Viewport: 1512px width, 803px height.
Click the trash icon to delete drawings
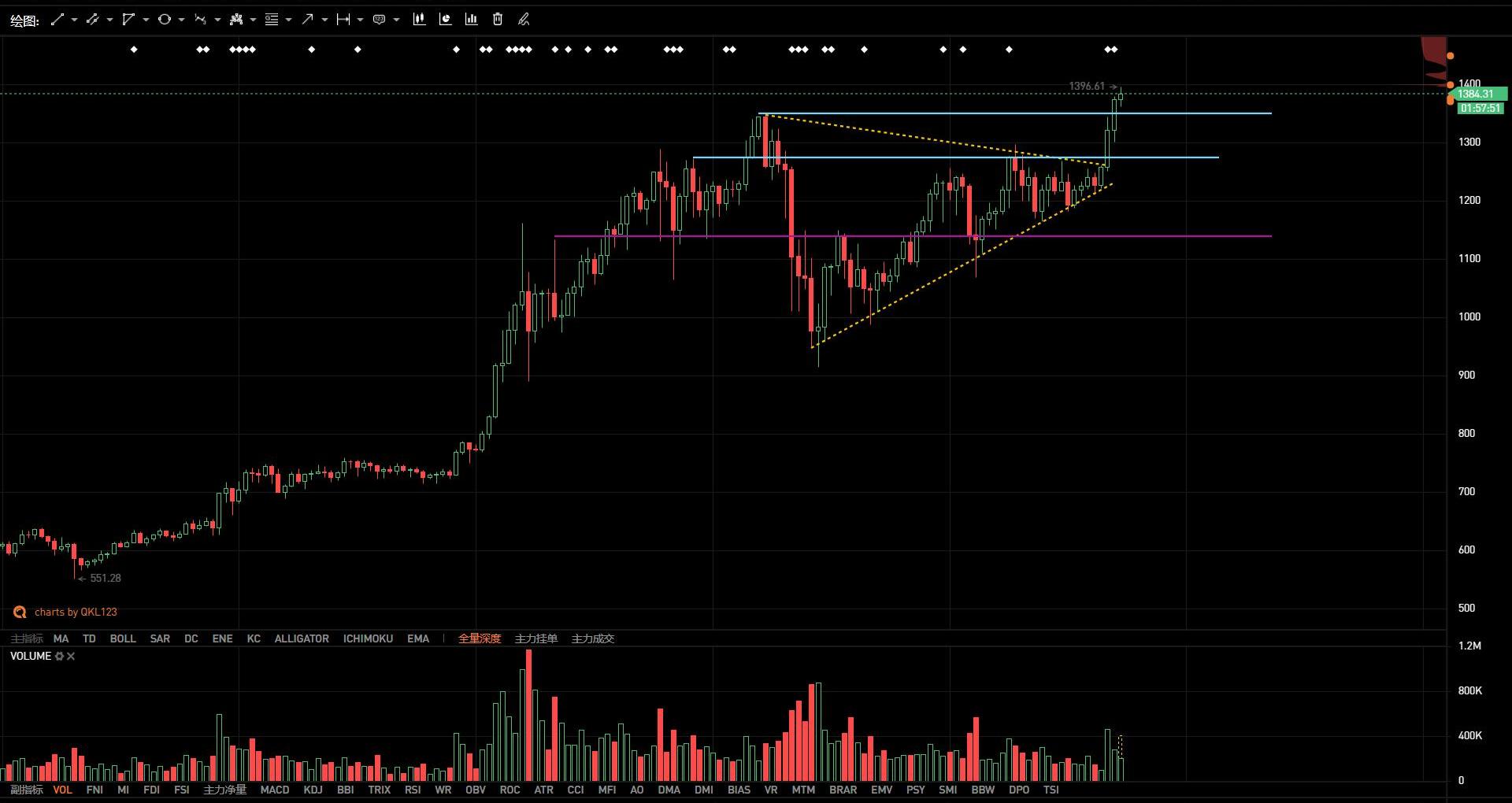point(498,20)
